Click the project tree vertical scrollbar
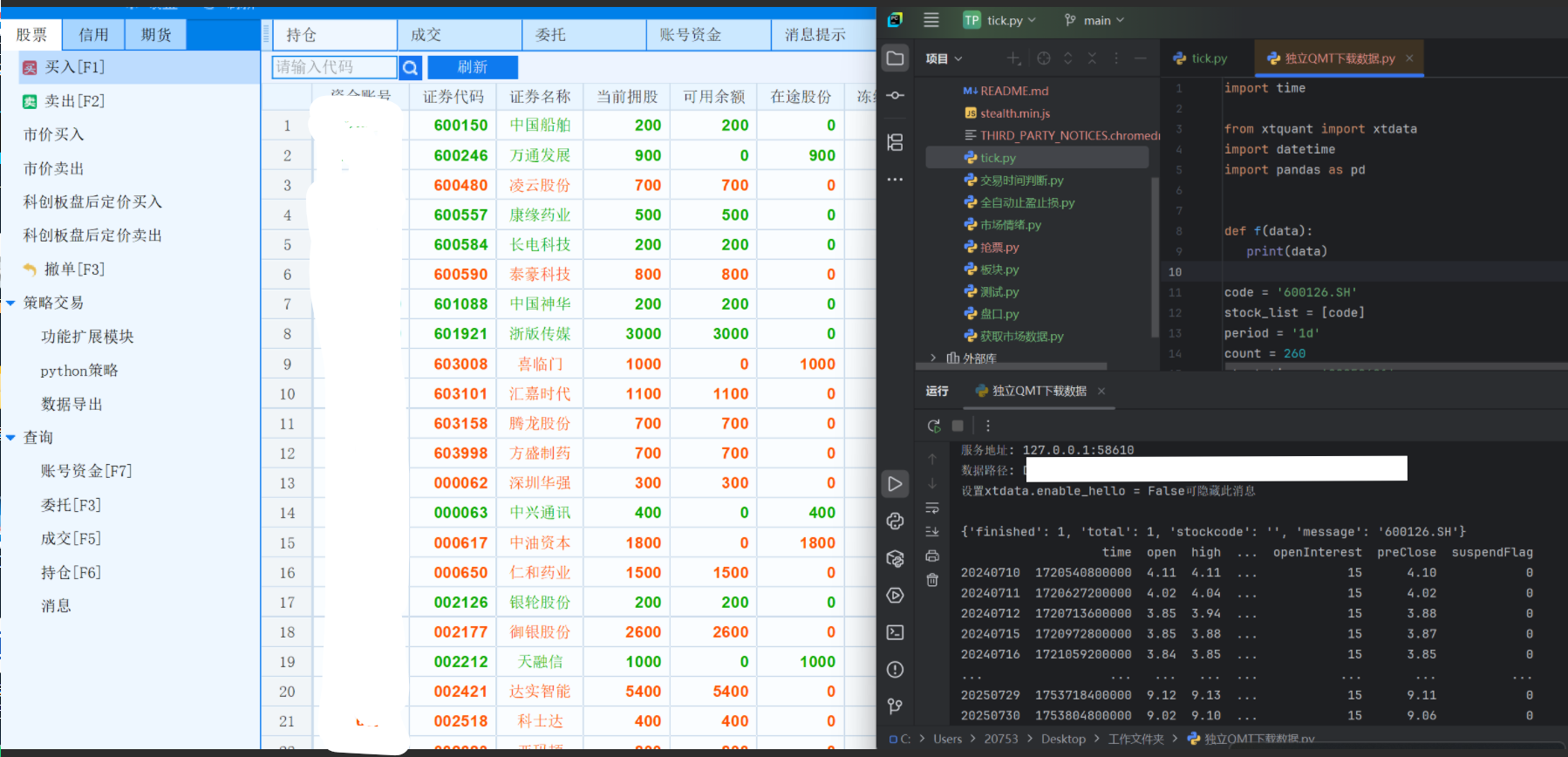This screenshot has height=757, width=1568. coord(1156,257)
